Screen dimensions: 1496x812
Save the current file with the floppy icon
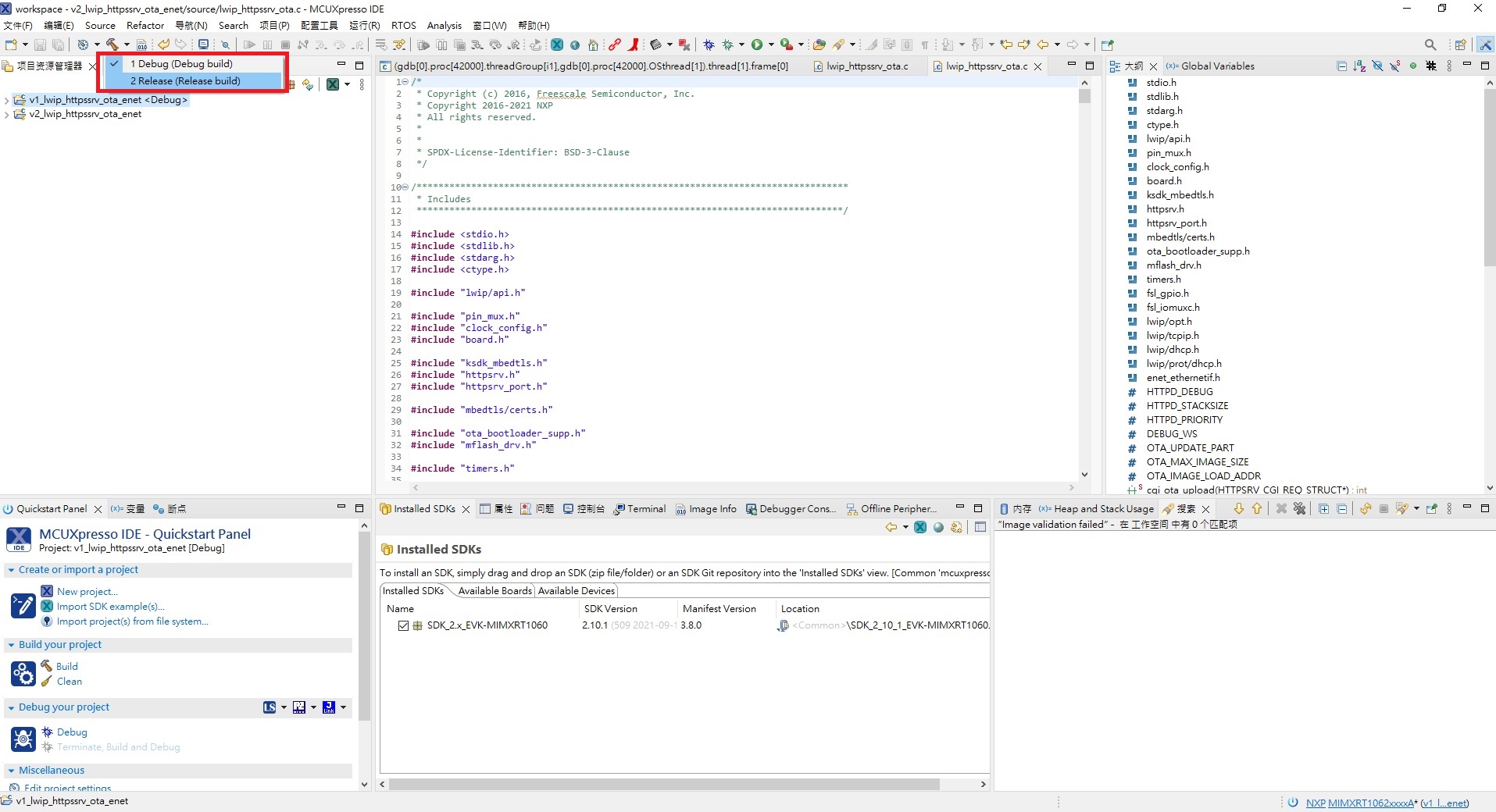[40, 45]
